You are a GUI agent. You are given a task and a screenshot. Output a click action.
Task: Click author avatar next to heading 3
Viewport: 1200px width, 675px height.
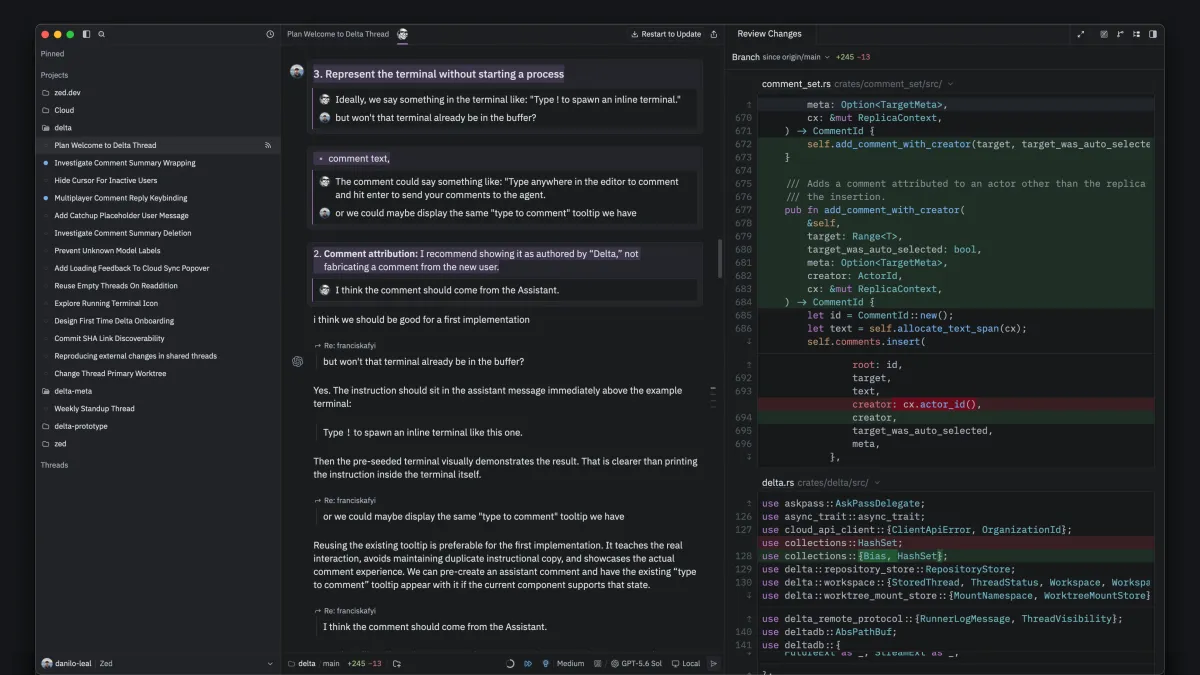tap(297, 72)
